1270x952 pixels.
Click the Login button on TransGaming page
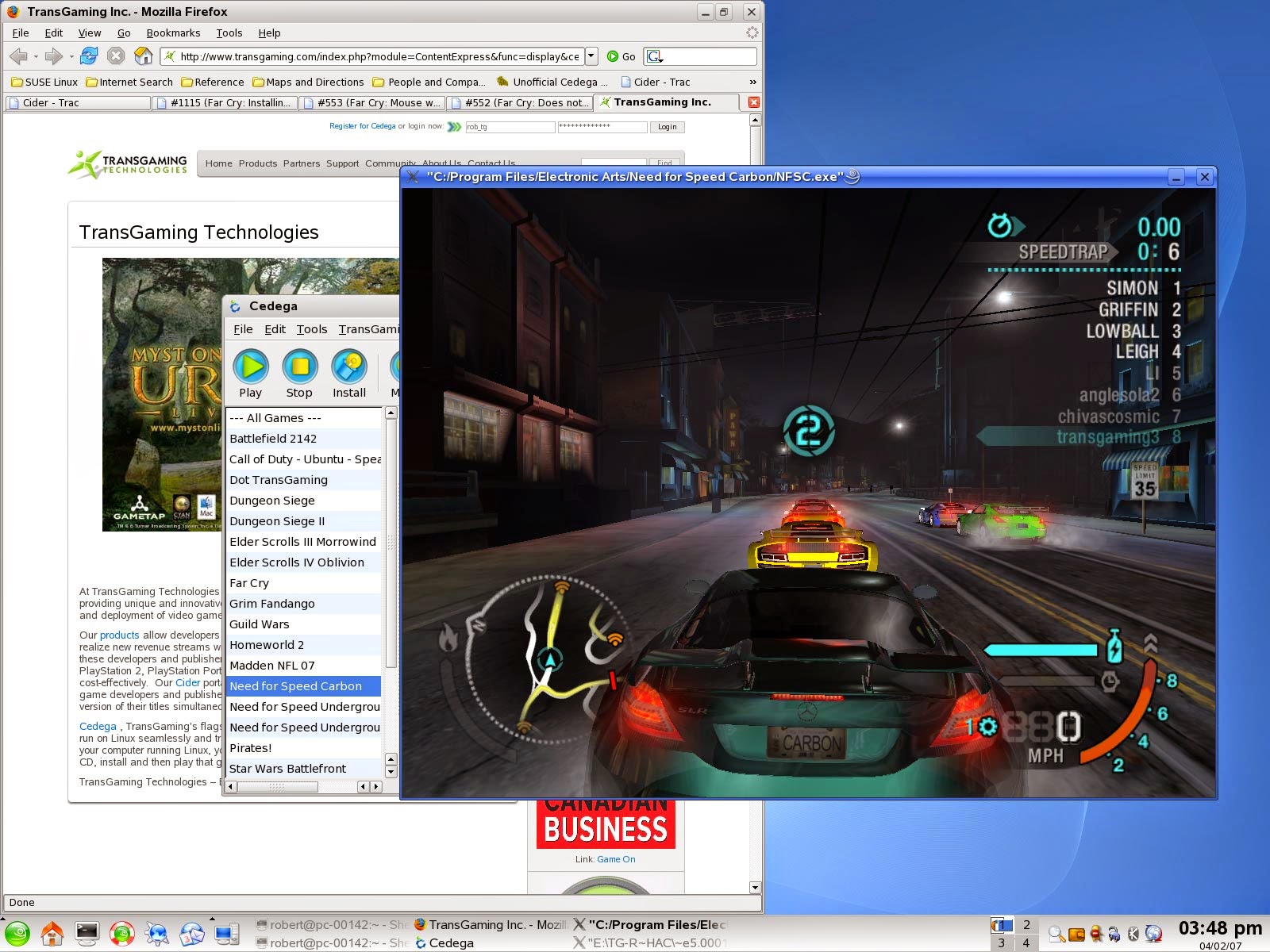(x=668, y=127)
